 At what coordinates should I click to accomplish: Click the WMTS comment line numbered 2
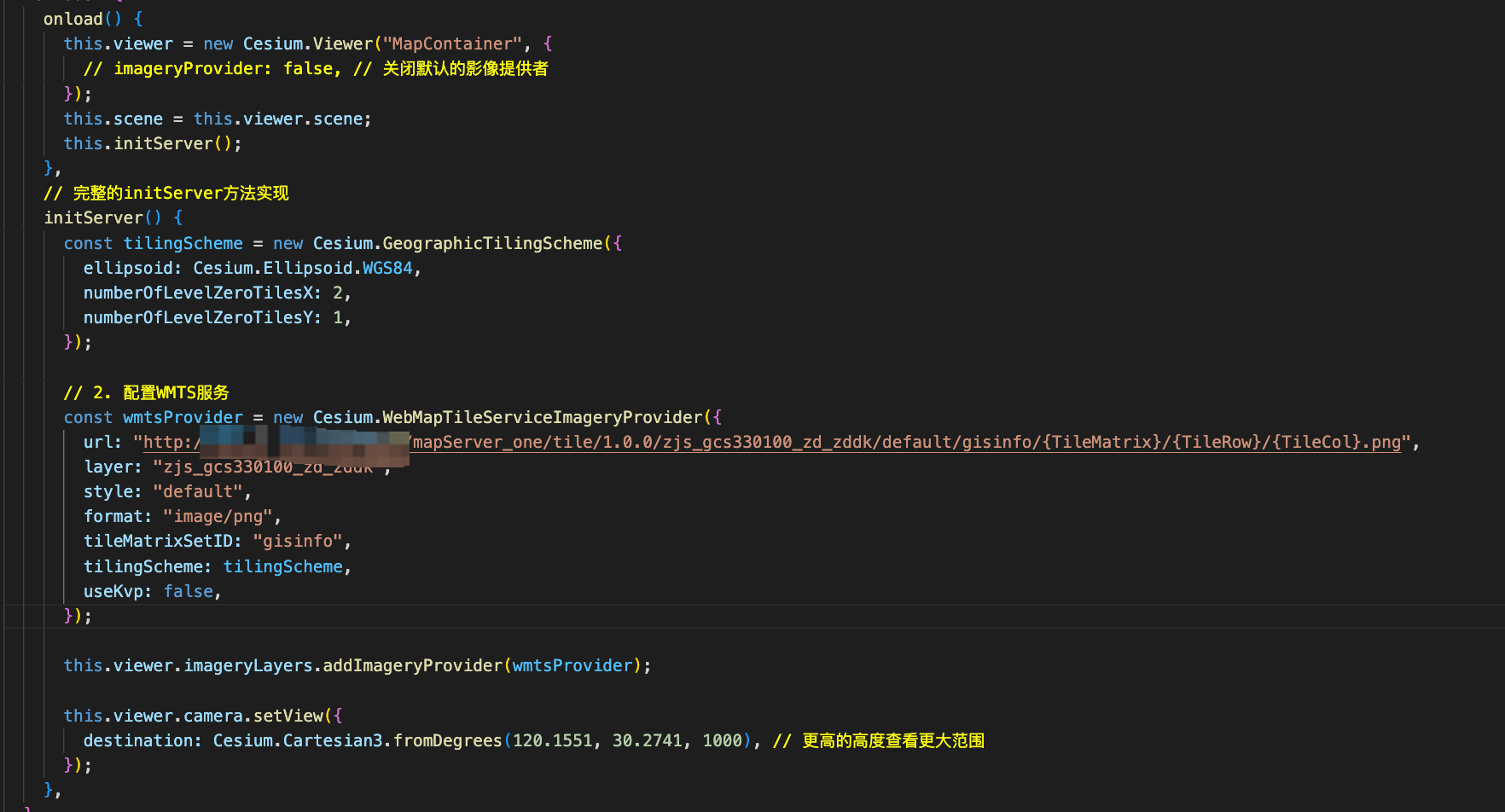pyautogui.click(x=146, y=392)
